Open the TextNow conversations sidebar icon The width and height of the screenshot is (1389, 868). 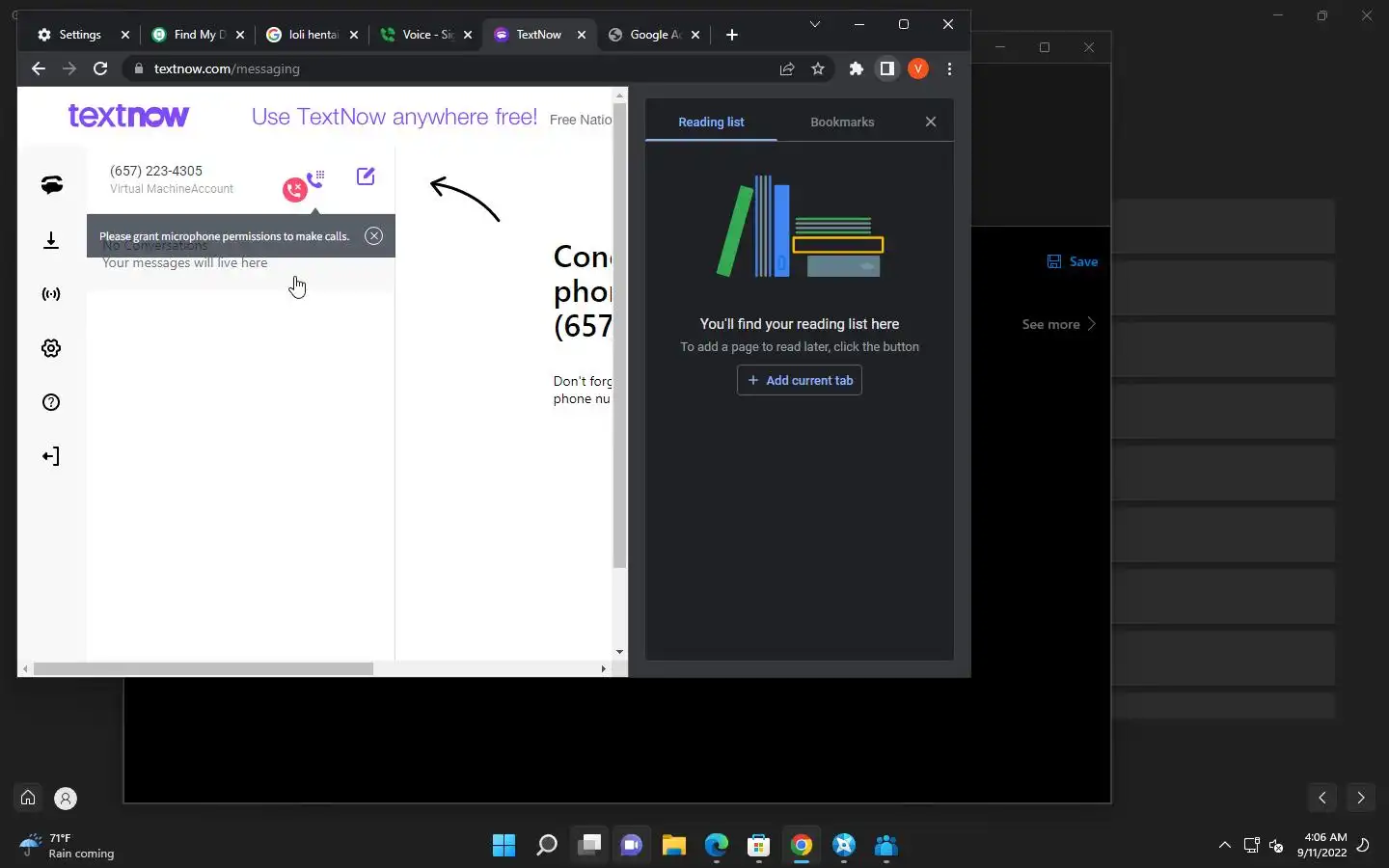52,185
